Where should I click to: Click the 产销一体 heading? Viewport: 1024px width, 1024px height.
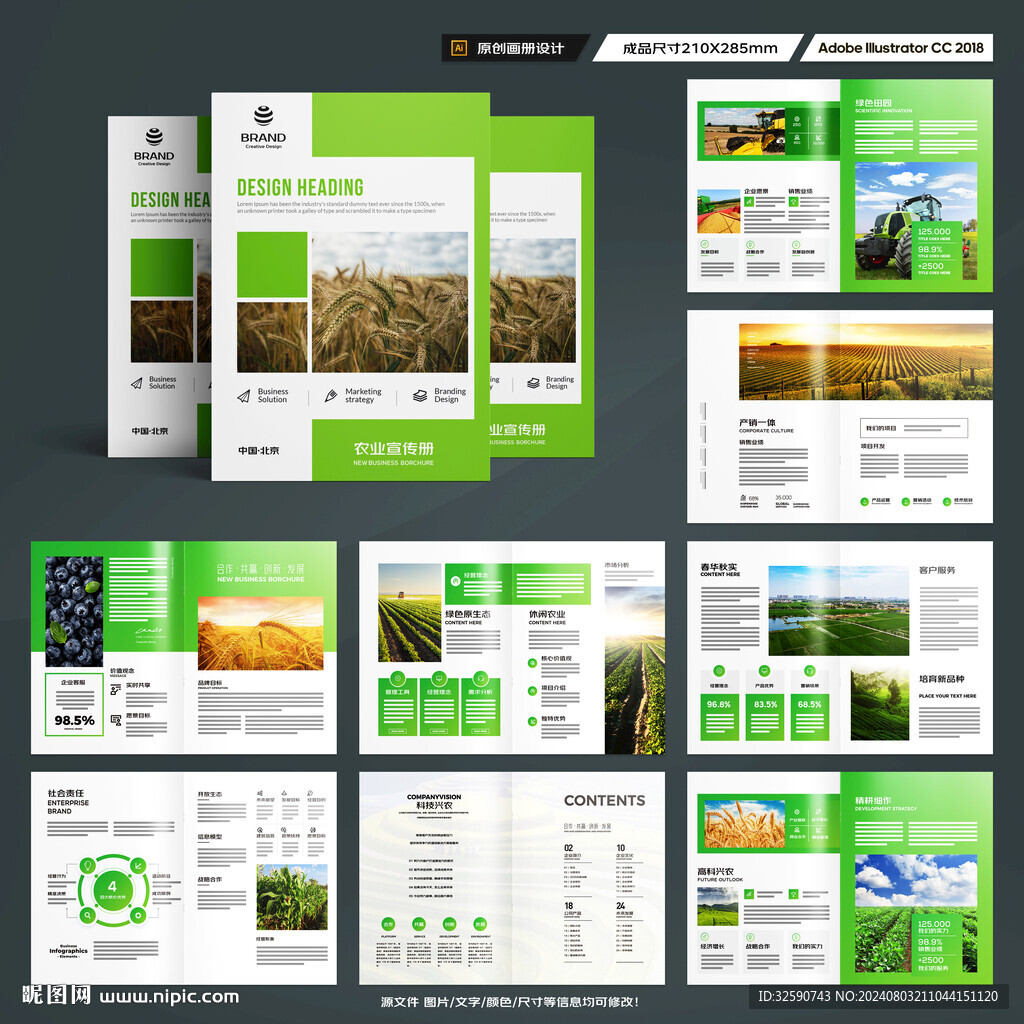click(x=757, y=423)
